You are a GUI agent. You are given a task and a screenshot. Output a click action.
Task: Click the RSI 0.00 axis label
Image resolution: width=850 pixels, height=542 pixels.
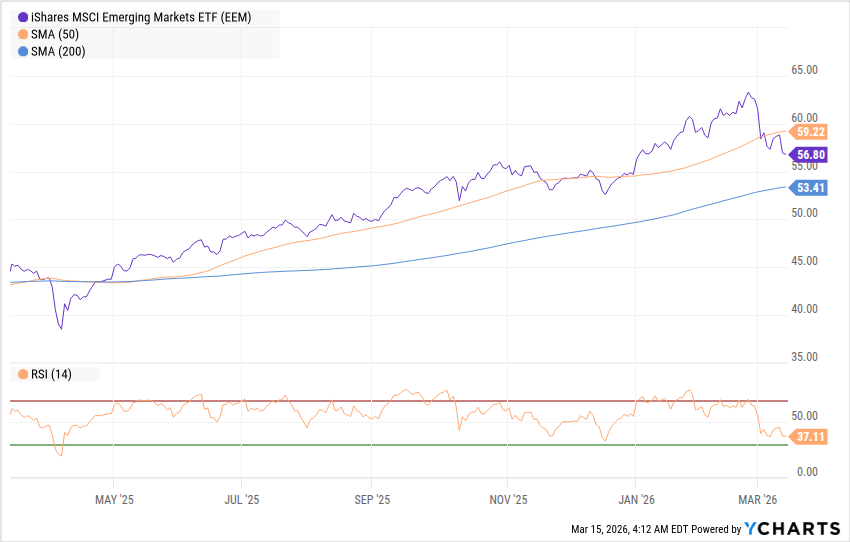(x=807, y=472)
